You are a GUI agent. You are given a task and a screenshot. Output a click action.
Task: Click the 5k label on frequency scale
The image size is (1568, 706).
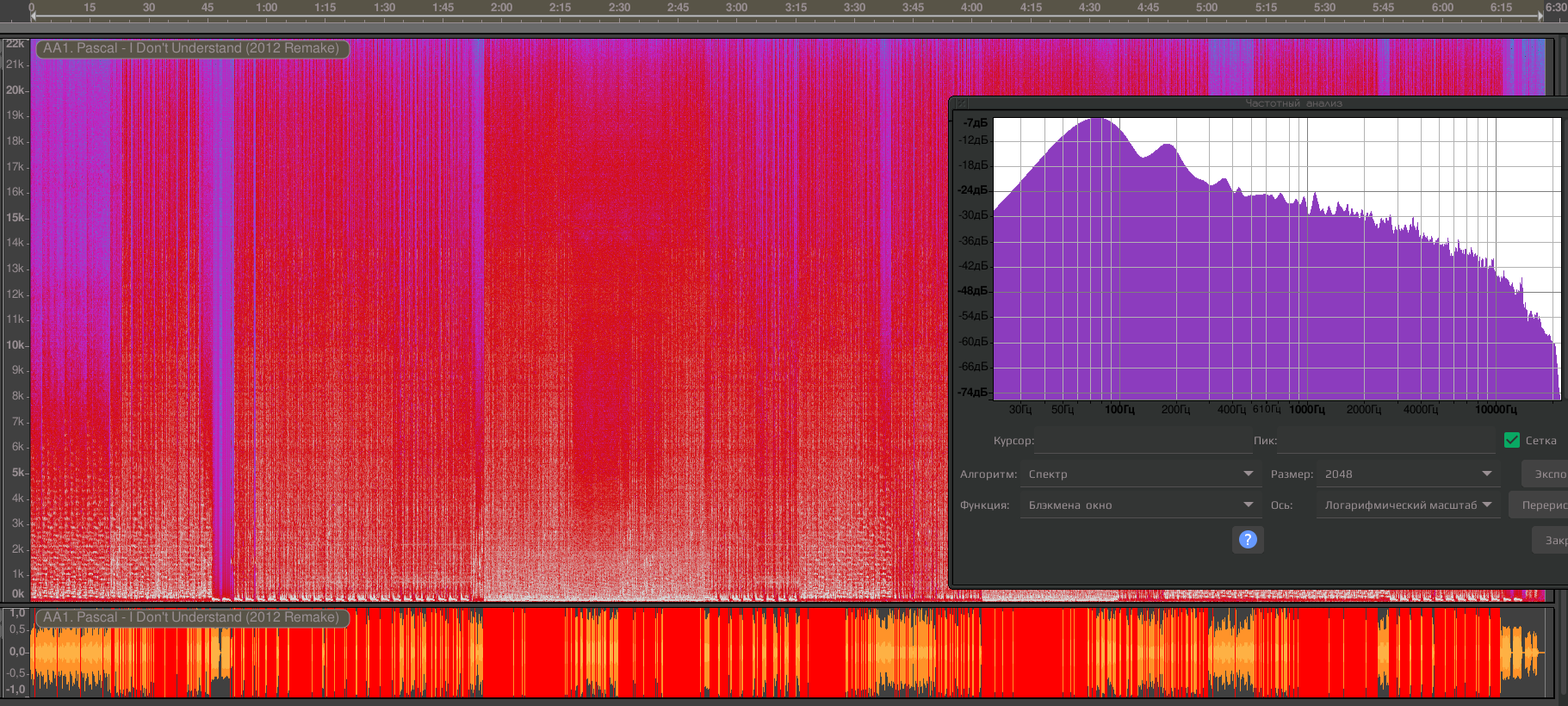coord(18,472)
